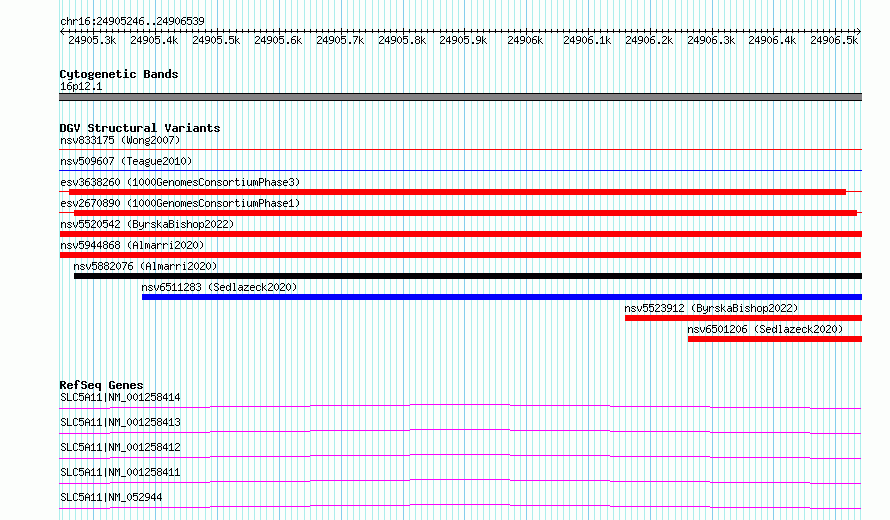
Task: Click the magenta line of NM_001258412
Action: [460, 456]
